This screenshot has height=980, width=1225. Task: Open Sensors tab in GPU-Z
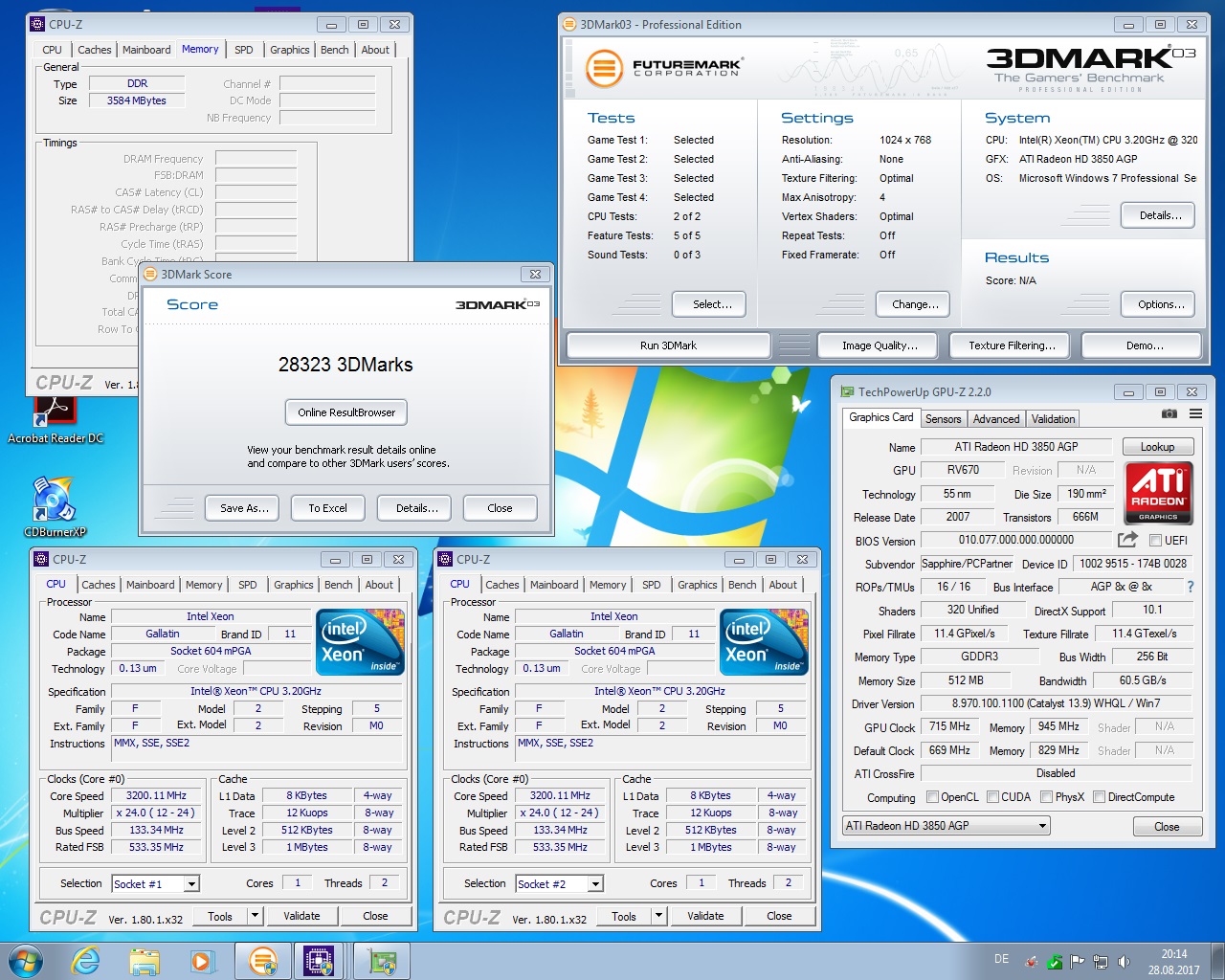[x=943, y=419]
